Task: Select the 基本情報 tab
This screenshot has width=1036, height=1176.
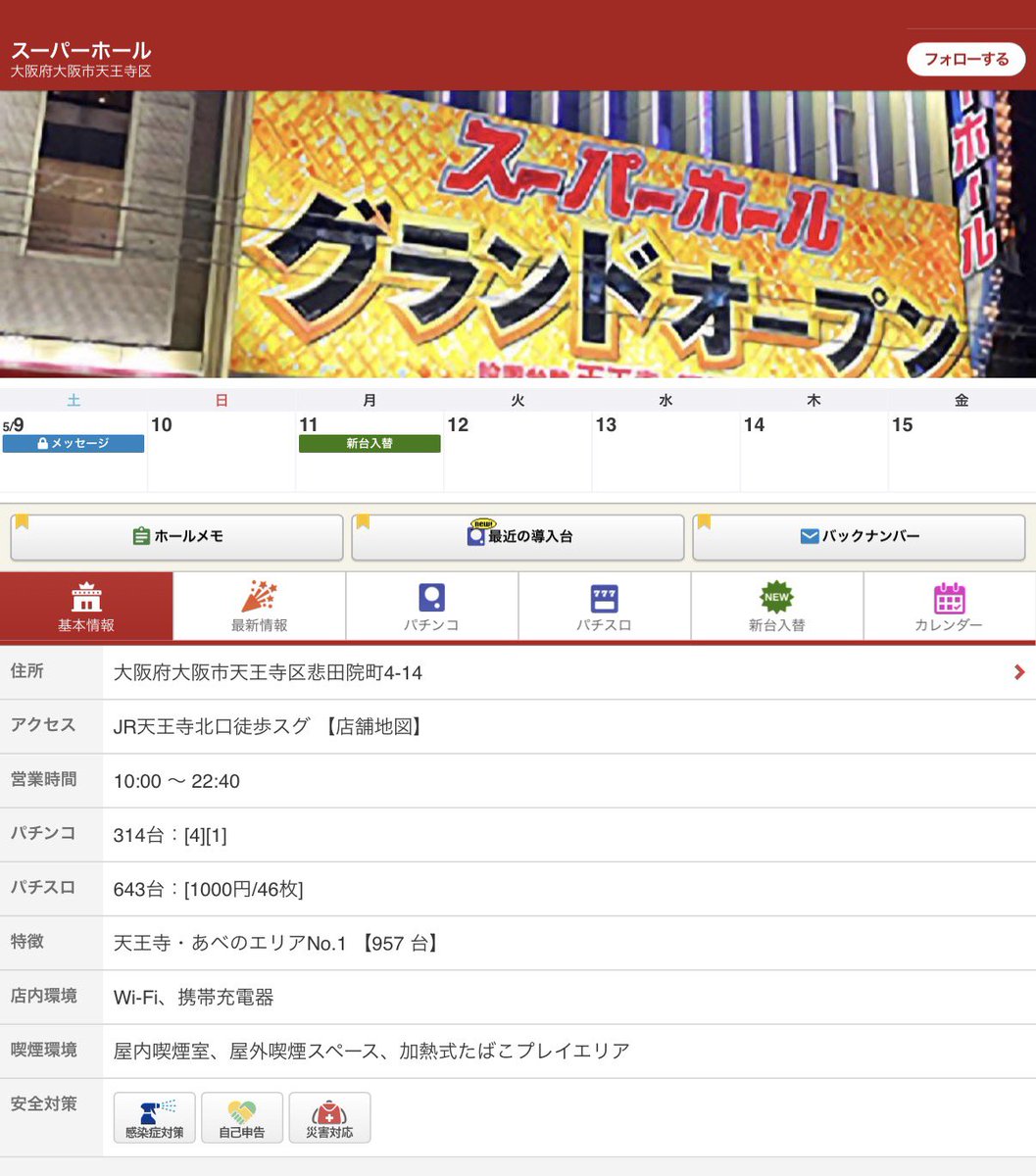Action: tap(86, 607)
